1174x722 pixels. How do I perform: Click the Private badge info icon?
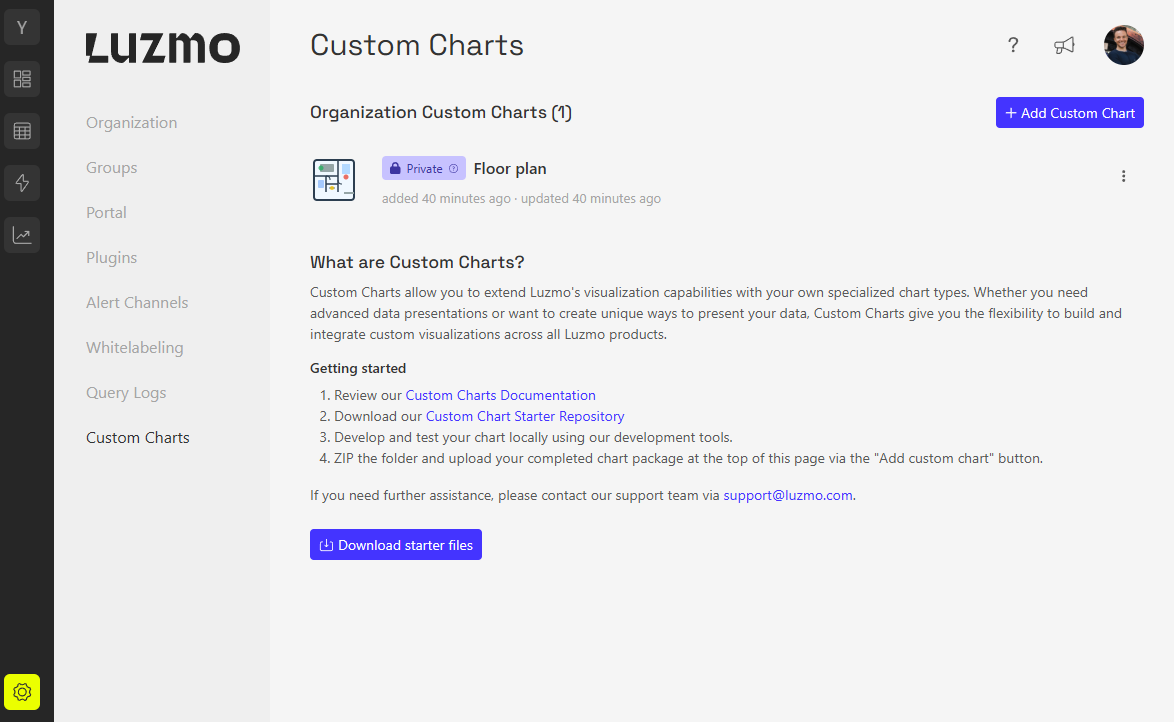point(454,169)
